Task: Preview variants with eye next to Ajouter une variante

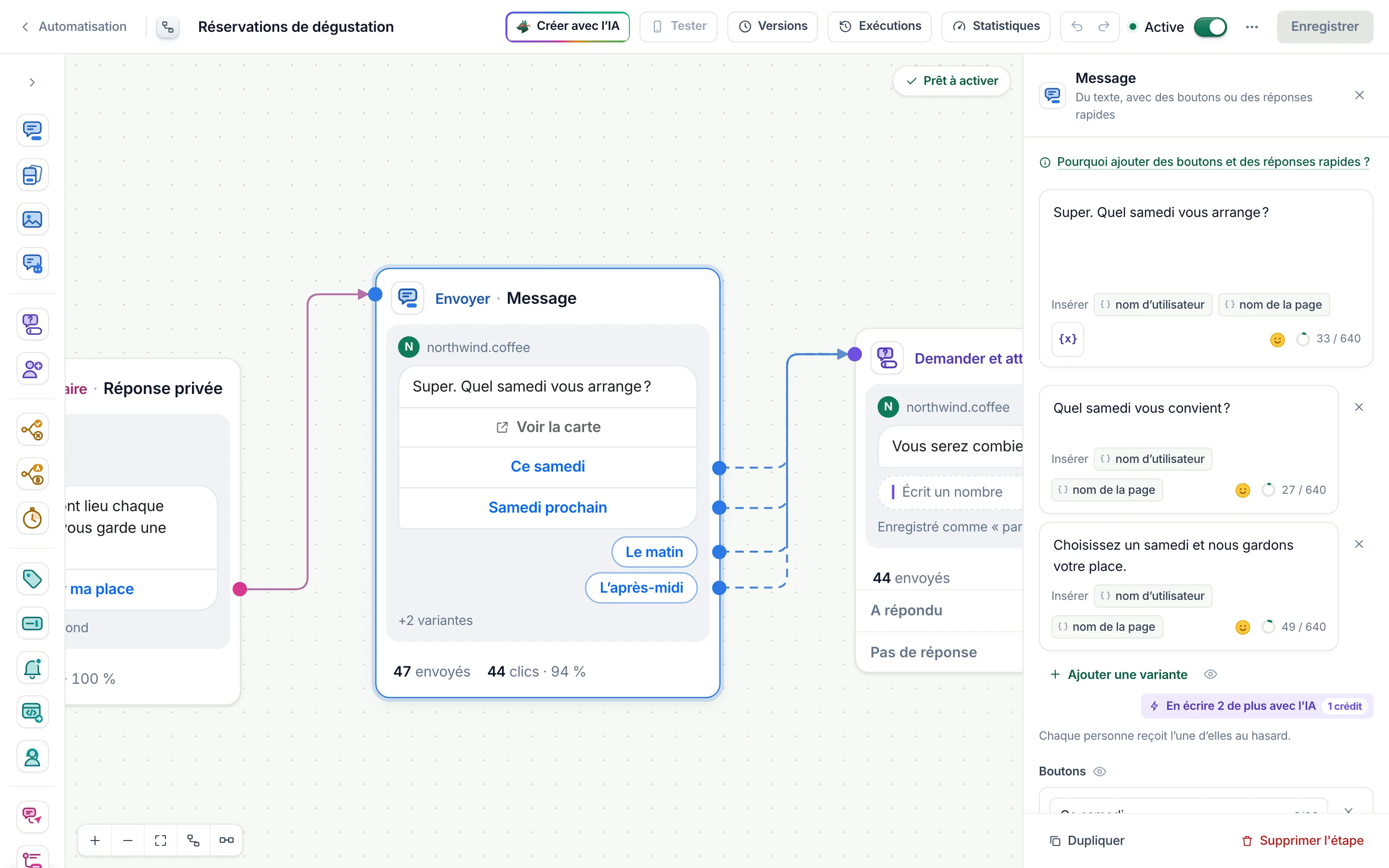Action: click(1211, 675)
